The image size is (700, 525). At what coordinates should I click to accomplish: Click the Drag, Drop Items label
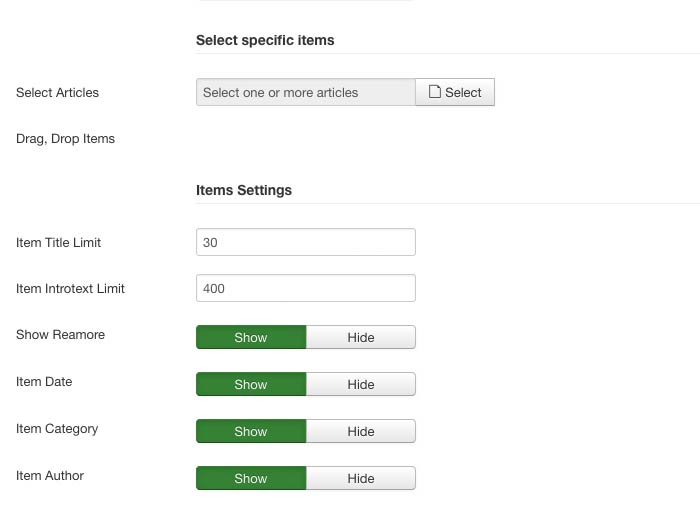65,138
